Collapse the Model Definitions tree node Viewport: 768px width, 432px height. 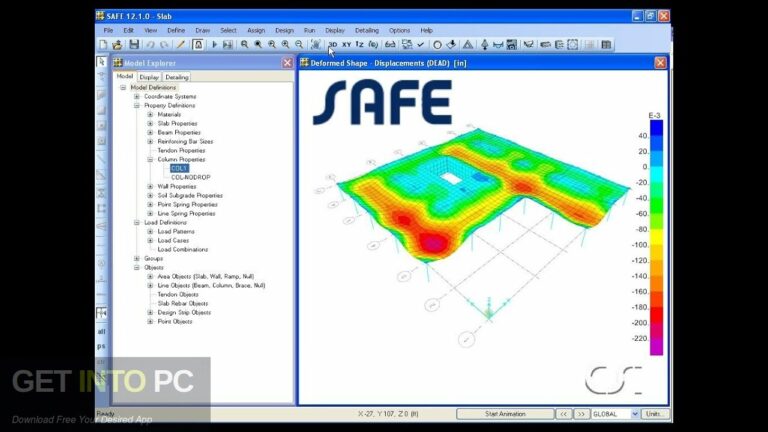point(123,88)
